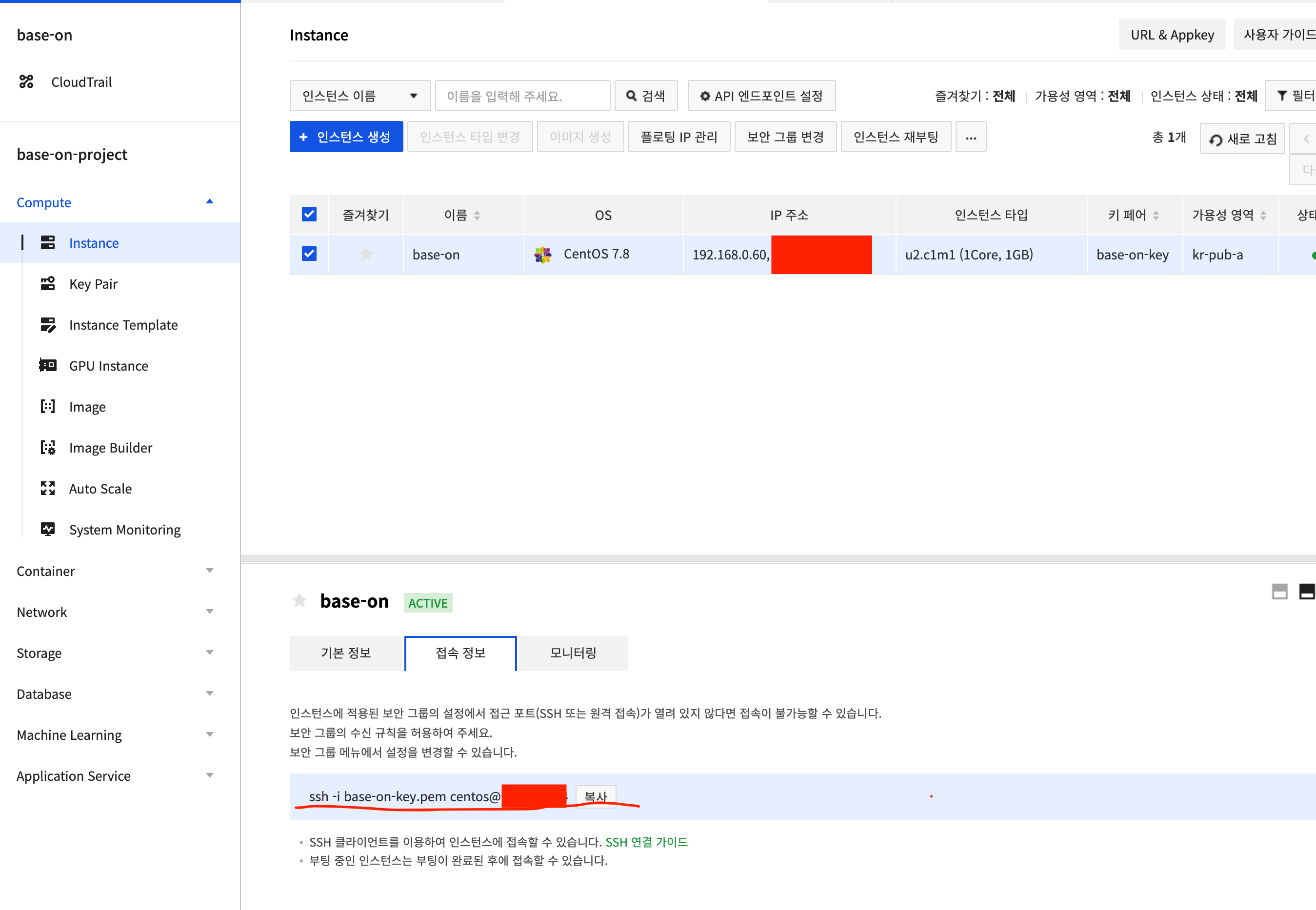Click the Auto Scale icon
Screen dimensions: 1316x910
[48, 489]
